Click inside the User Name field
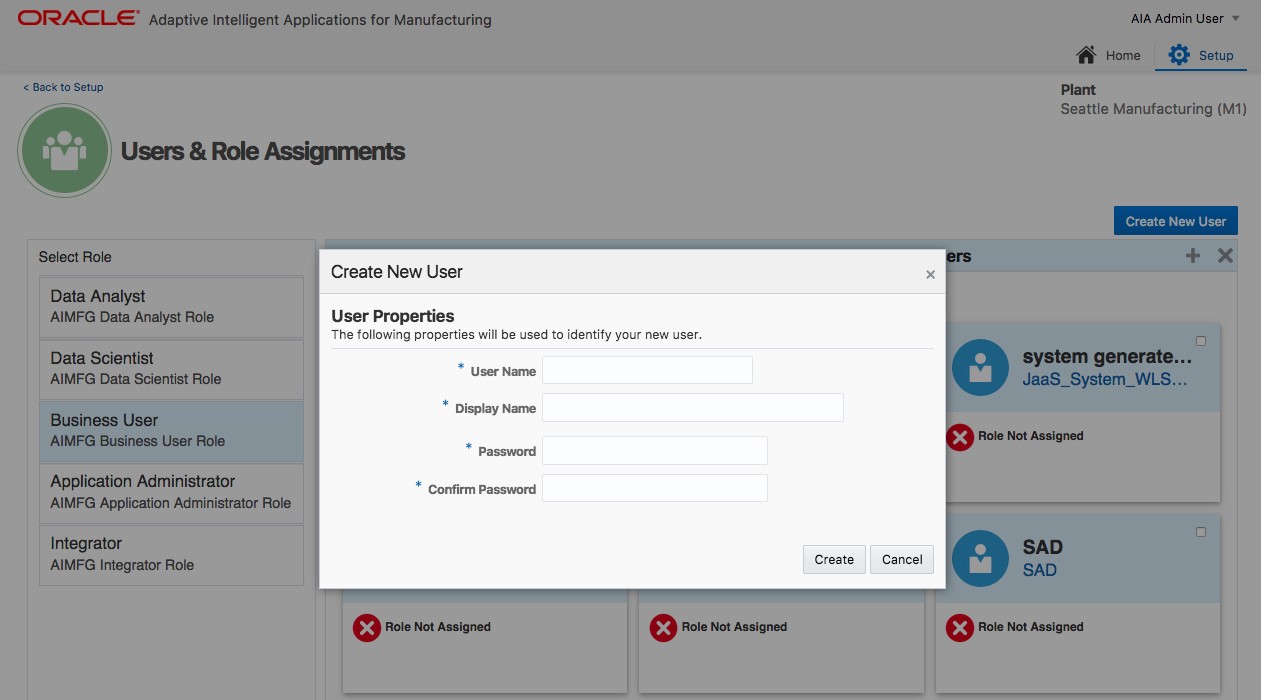This screenshot has width=1261, height=700. click(x=646, y=369)
